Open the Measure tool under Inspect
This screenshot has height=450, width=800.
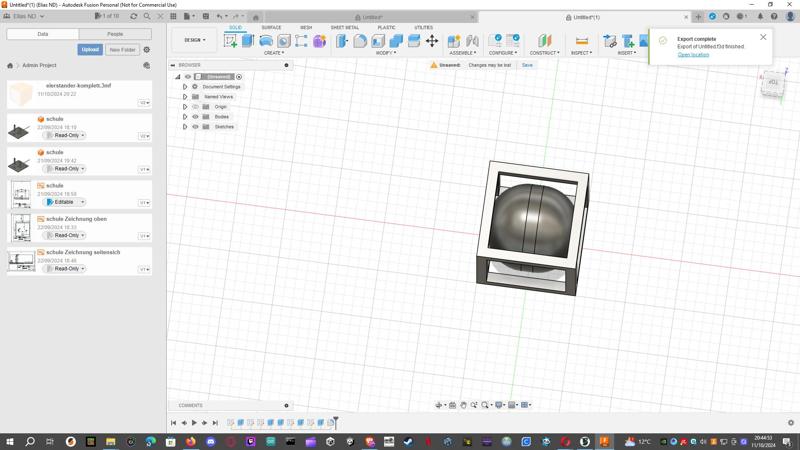click(x=581, y=41)
